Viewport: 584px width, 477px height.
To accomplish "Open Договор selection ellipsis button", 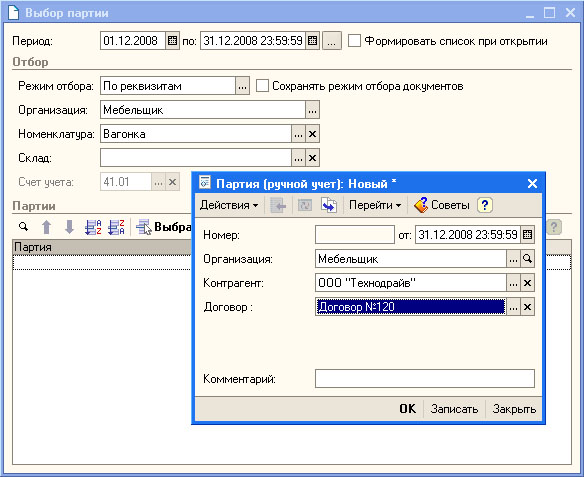I will [x=513, y=307].
